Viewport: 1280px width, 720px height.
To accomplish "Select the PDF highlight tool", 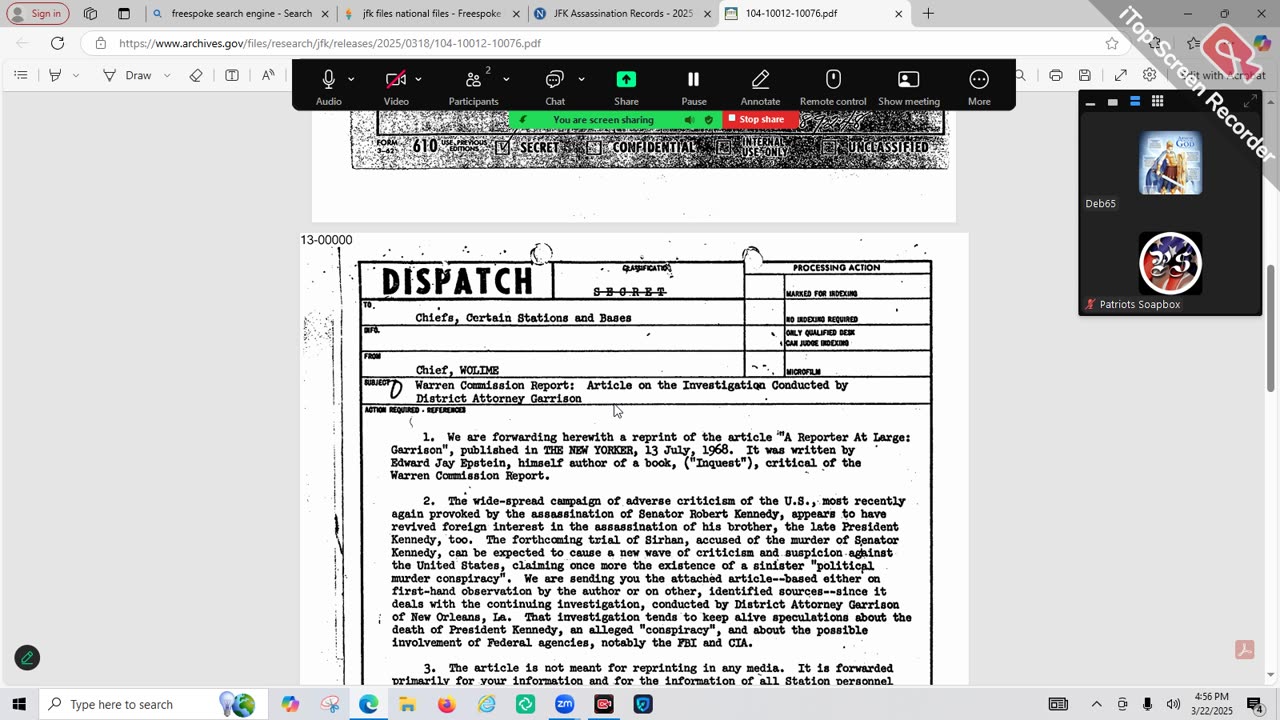I will pyautogui.click(x=55, y=75).
